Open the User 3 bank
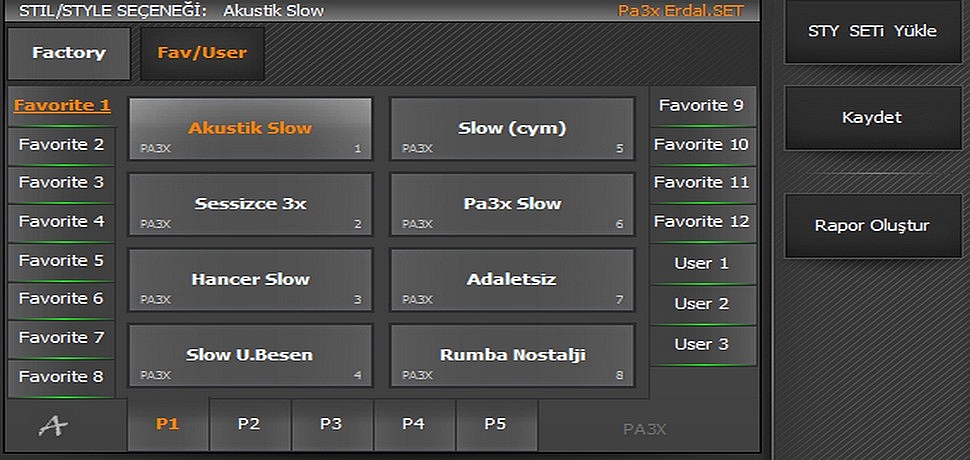This screenshot has width=970, height=460. [x=702, y=346]
